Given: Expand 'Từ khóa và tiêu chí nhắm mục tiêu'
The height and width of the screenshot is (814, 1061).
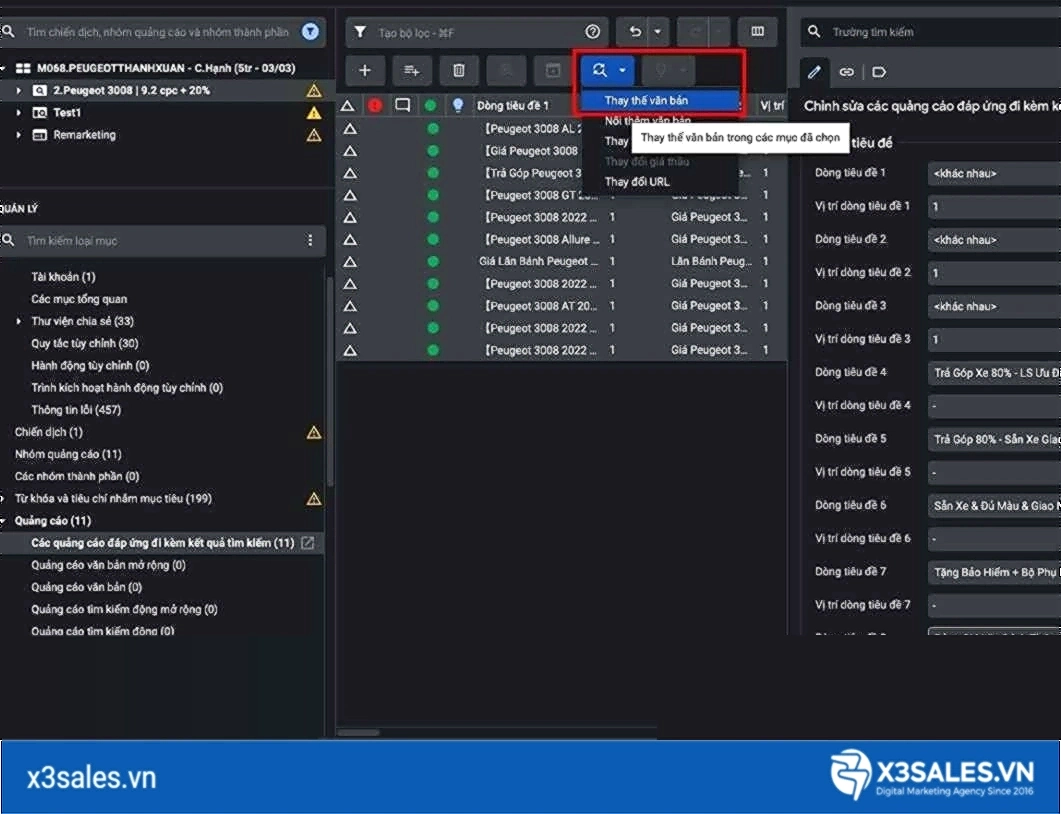Looking at the screenshot, I should pos(3,499).
